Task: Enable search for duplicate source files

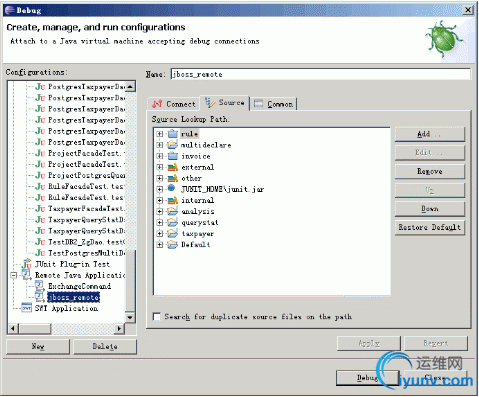Action: (x=157, y=316)
